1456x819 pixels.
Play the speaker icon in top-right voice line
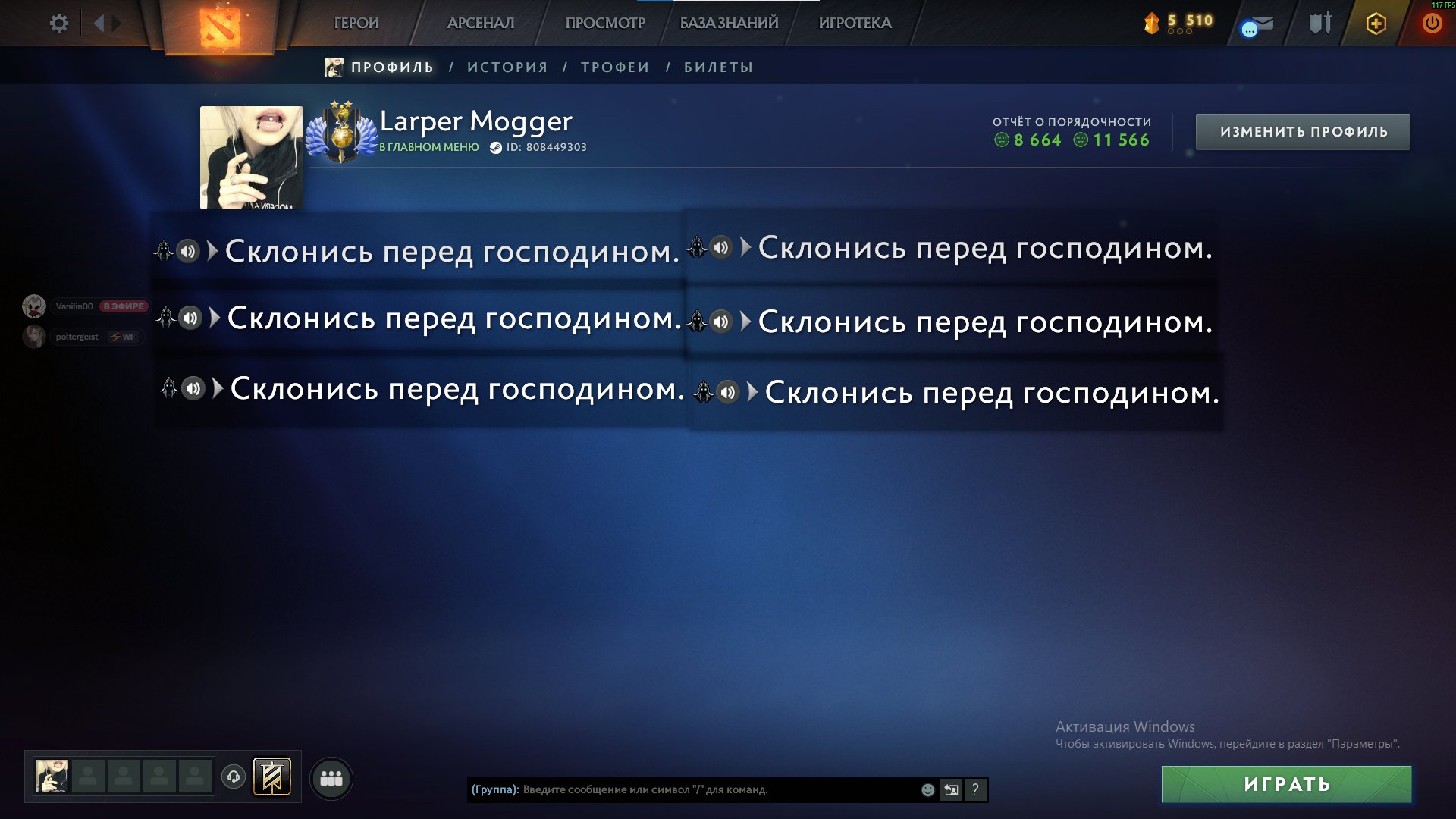(721, 246)
